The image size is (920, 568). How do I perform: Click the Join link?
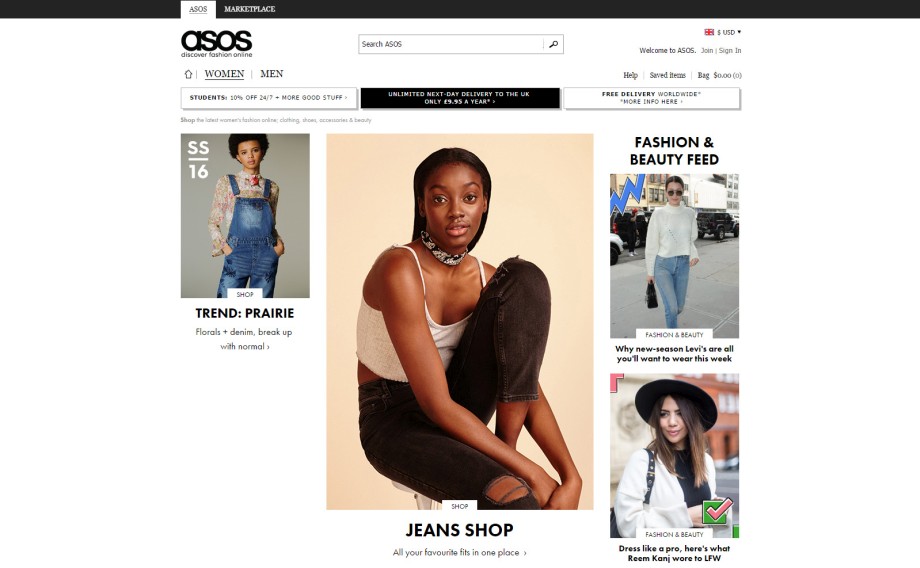[707, 50]
